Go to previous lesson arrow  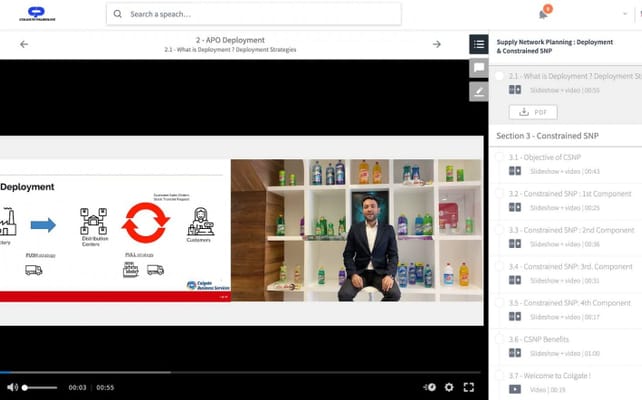(x=24, y=44)
